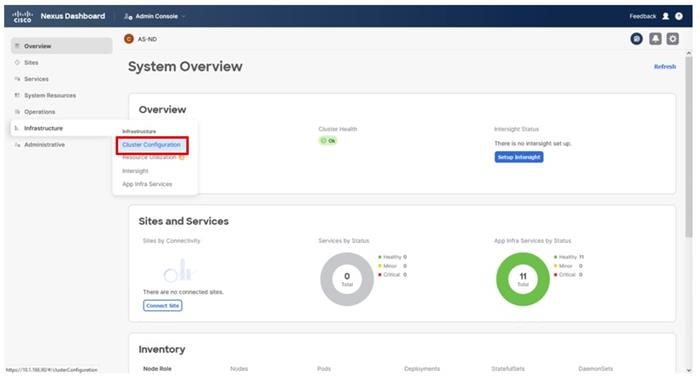Expand the Infrastructure sidebar item
Image resolution: width=700 pixels, height=389 pixels.
(62, 128)
